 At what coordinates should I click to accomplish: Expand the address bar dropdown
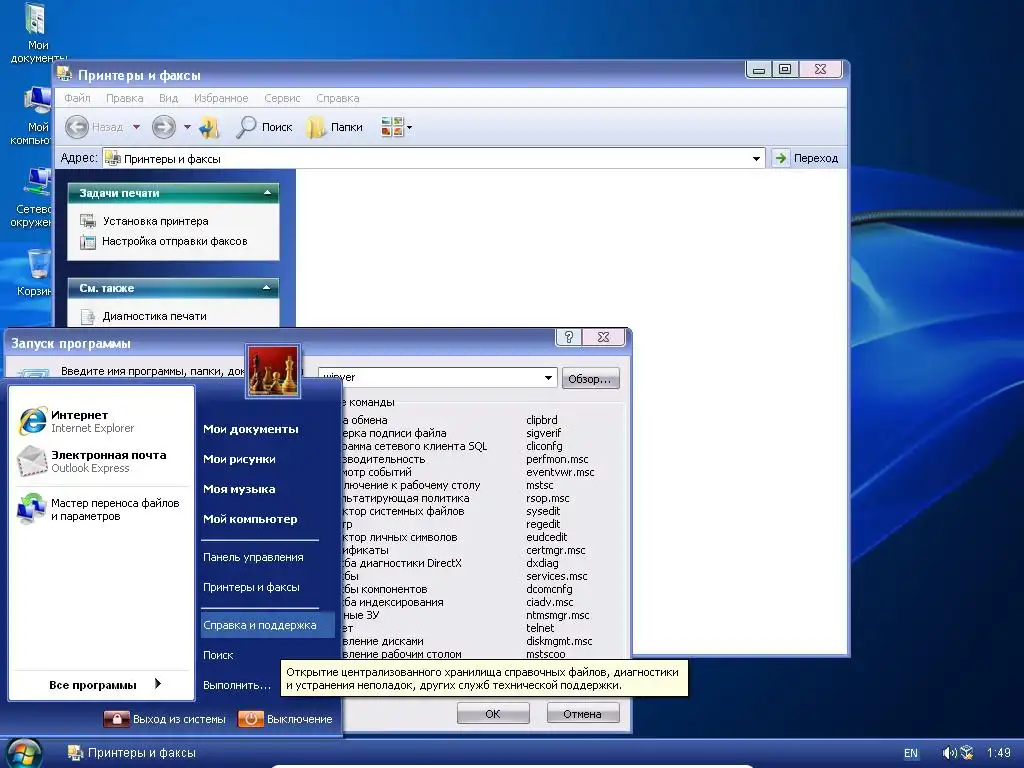tap(756, 159)
